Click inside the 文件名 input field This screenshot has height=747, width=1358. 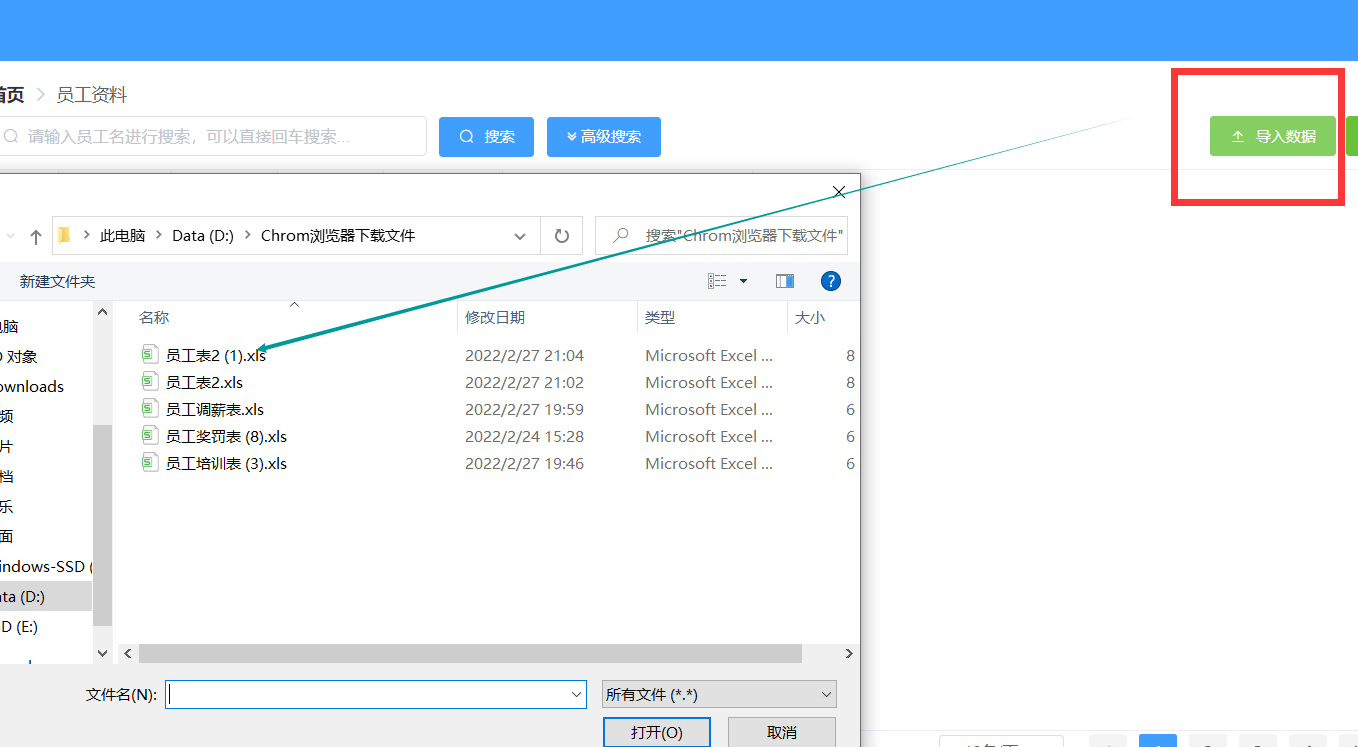tap(370, 694)
